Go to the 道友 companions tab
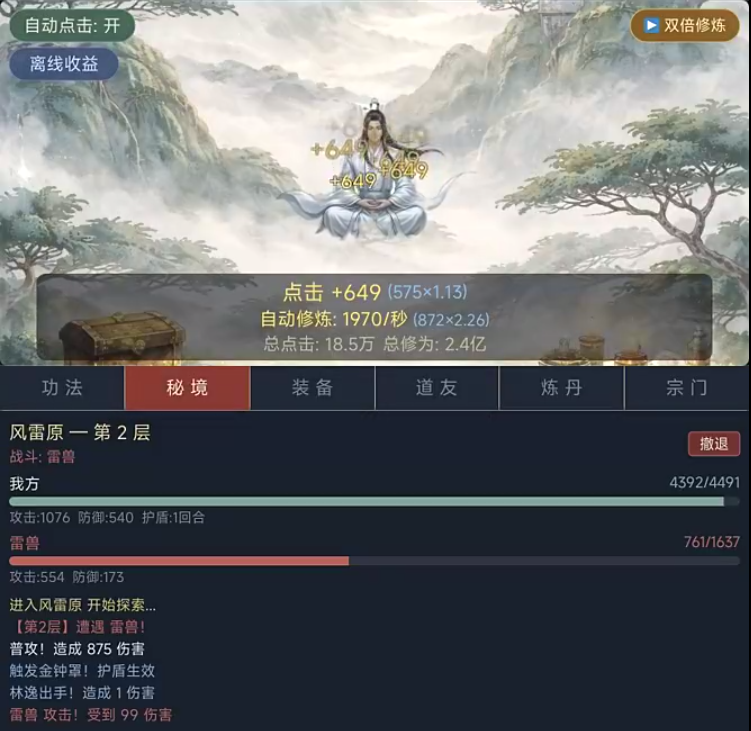This screenshot has height=731, width=751. (437, 388)
